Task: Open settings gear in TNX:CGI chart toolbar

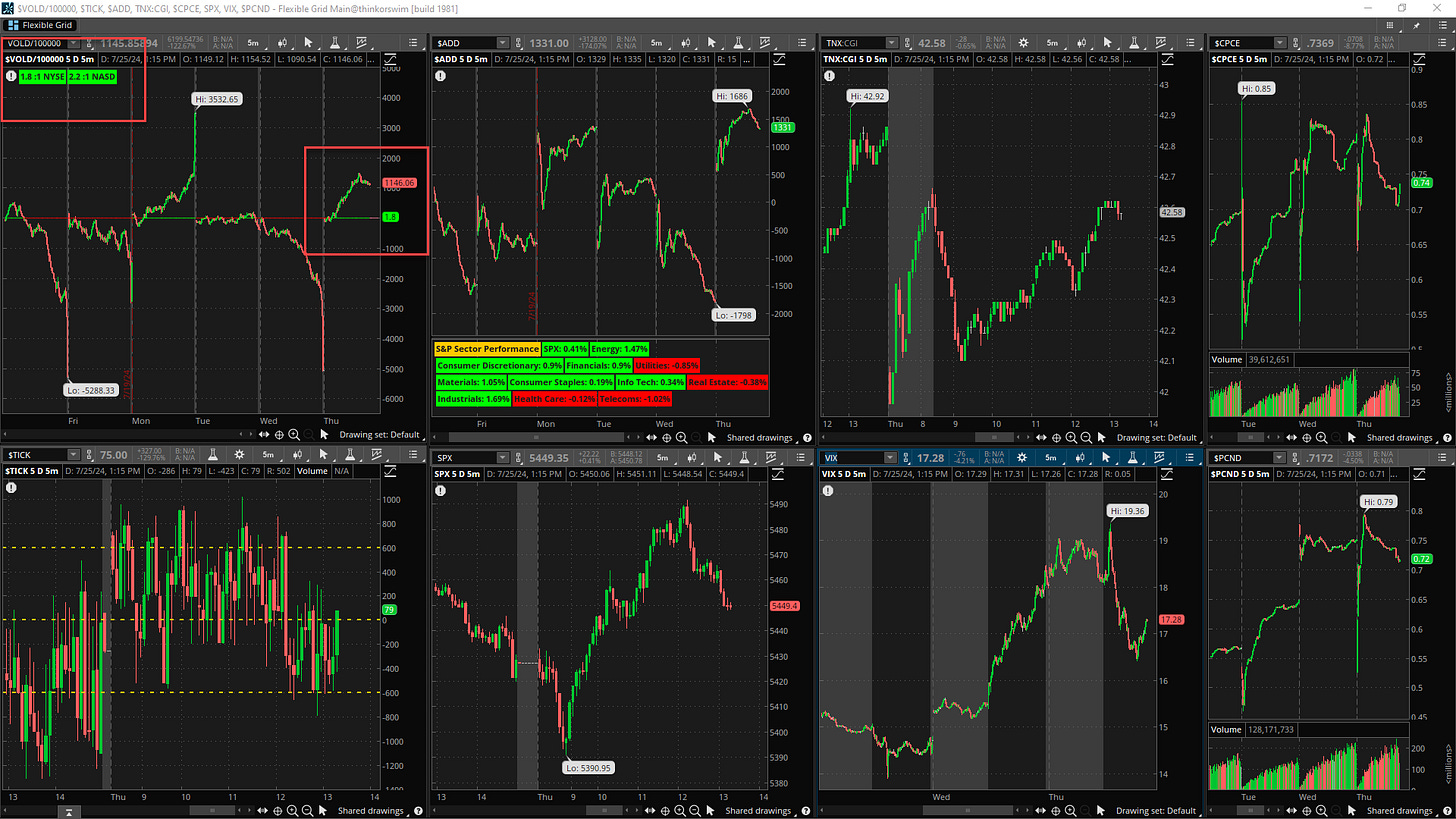Action: click(1023, 43)
